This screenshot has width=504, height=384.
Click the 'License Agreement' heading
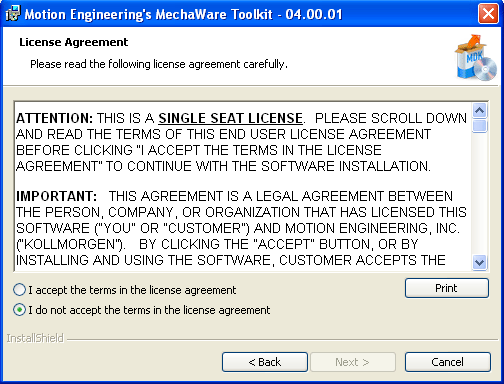pyautogui.click(x=74, y=42)
